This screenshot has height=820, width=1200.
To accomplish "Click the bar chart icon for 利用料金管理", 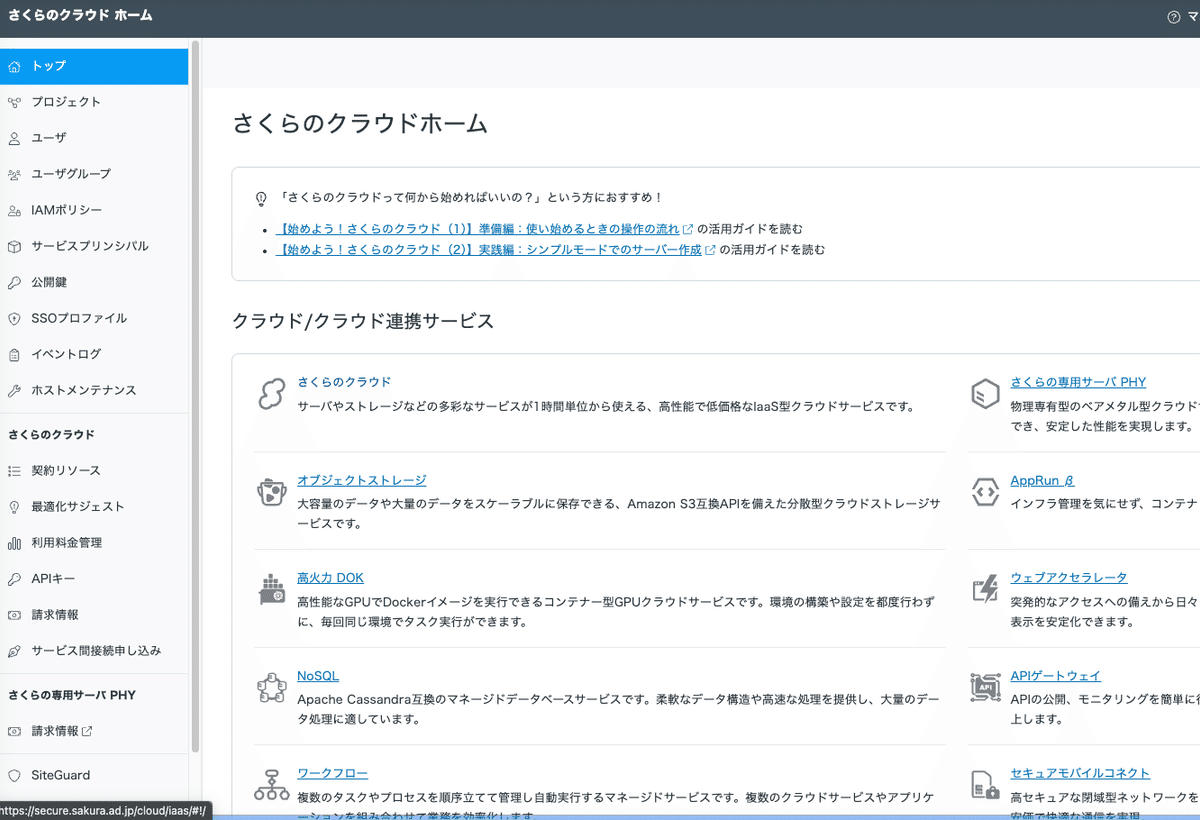I will pyautogui.click(x=14, y=543).
